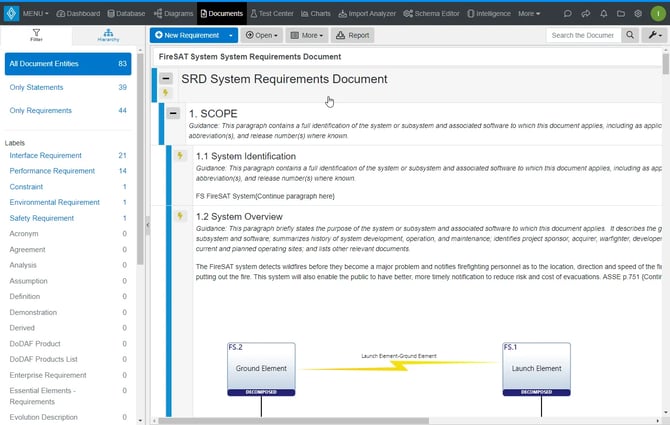The height and width of the screenshot is (425, 670).
Task: Collapse the SRD System Requirements Document section
Action: (166, 78)
